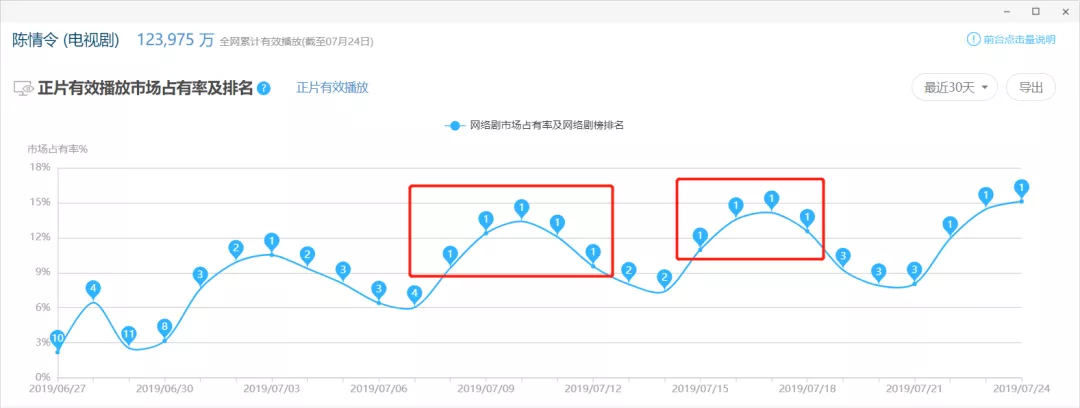Click the rank 3 marker on 2019/07/21
The image size is (1080, 408).
pos(914,270)
